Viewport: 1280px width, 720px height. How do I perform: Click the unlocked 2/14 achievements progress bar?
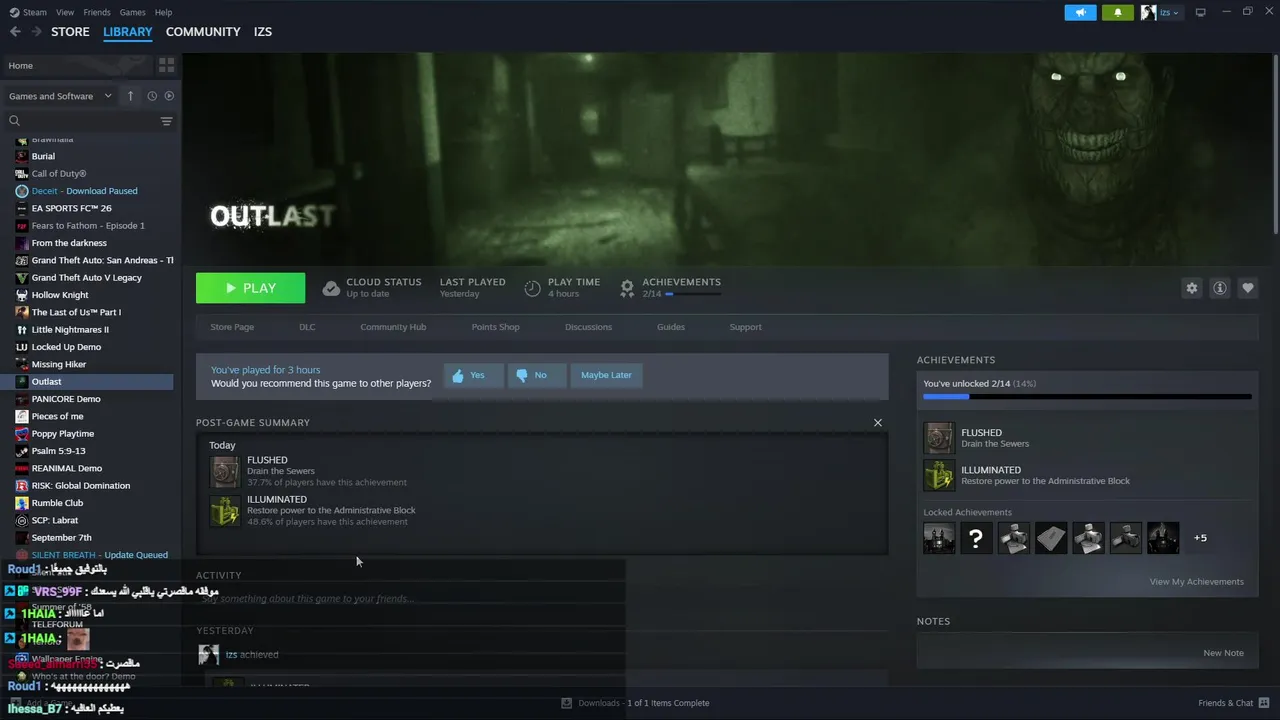point(1087,397)
